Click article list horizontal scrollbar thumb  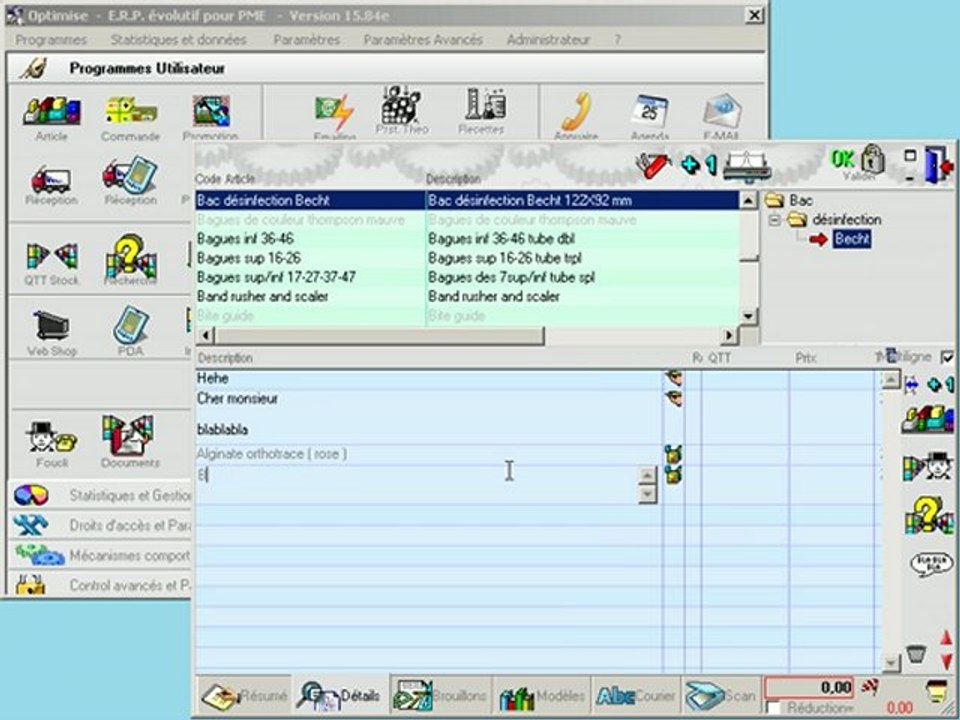(379, 336)
